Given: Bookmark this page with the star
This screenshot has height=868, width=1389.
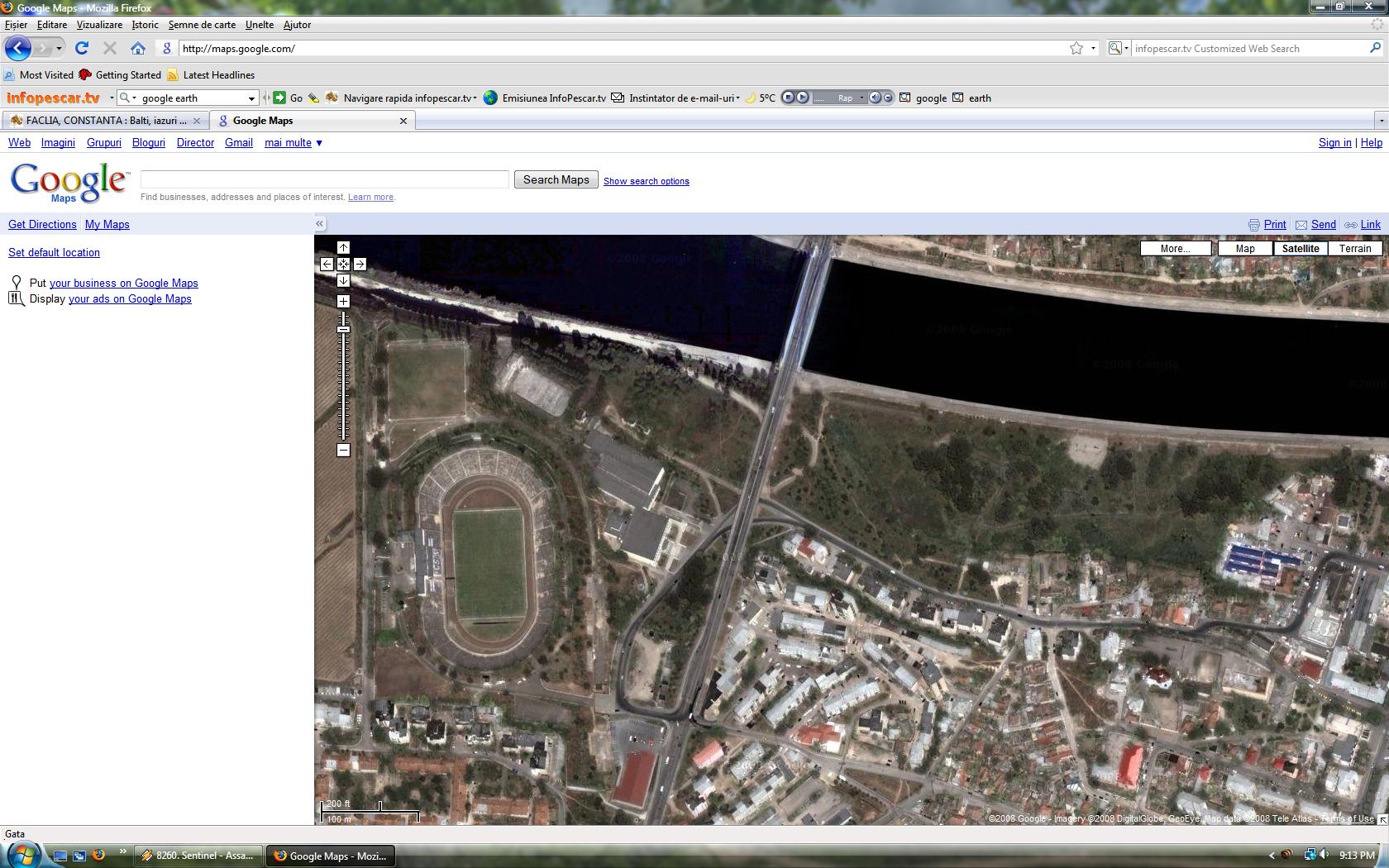Looking at the screenshot, I should point(1076,49).
